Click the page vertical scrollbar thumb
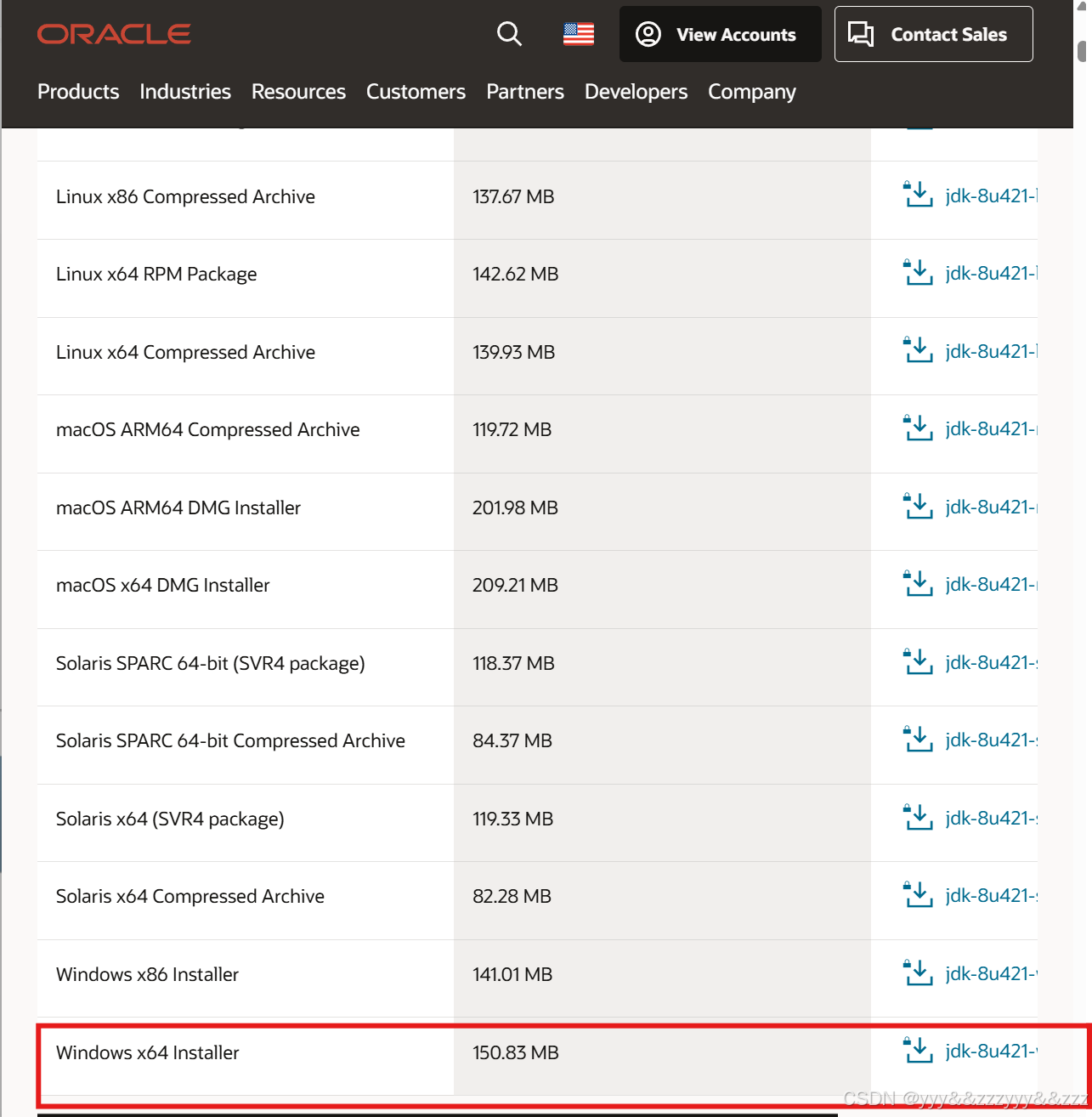Viewport: 1092px width, 1117px height. click(1083, 51)
